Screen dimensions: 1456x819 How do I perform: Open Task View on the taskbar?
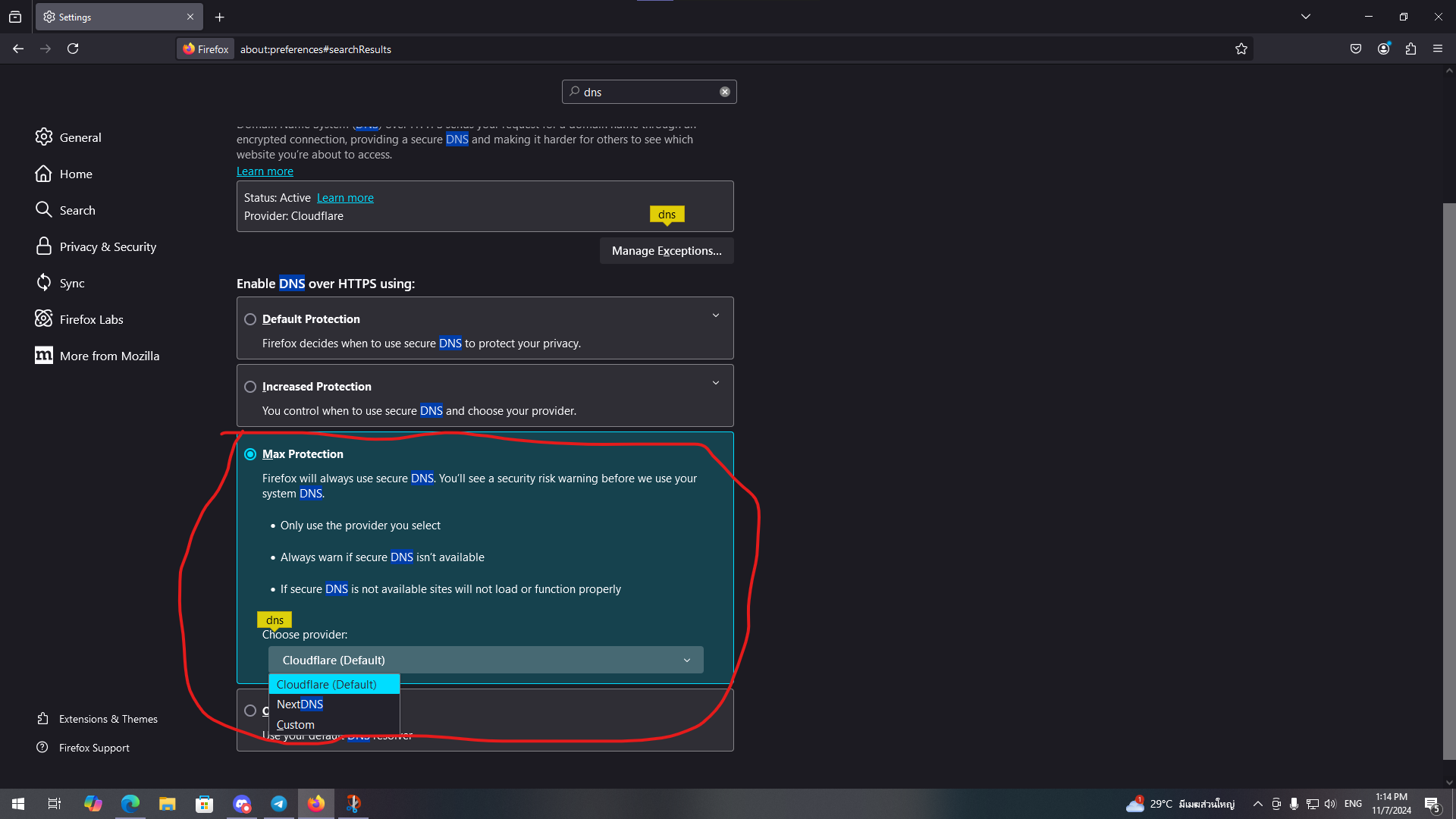(x=55, y=804)
